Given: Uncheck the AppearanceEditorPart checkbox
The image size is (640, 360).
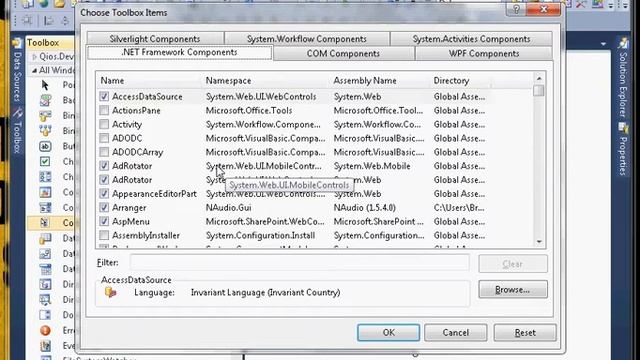Looking at the screenshot, I should (104, 193).
